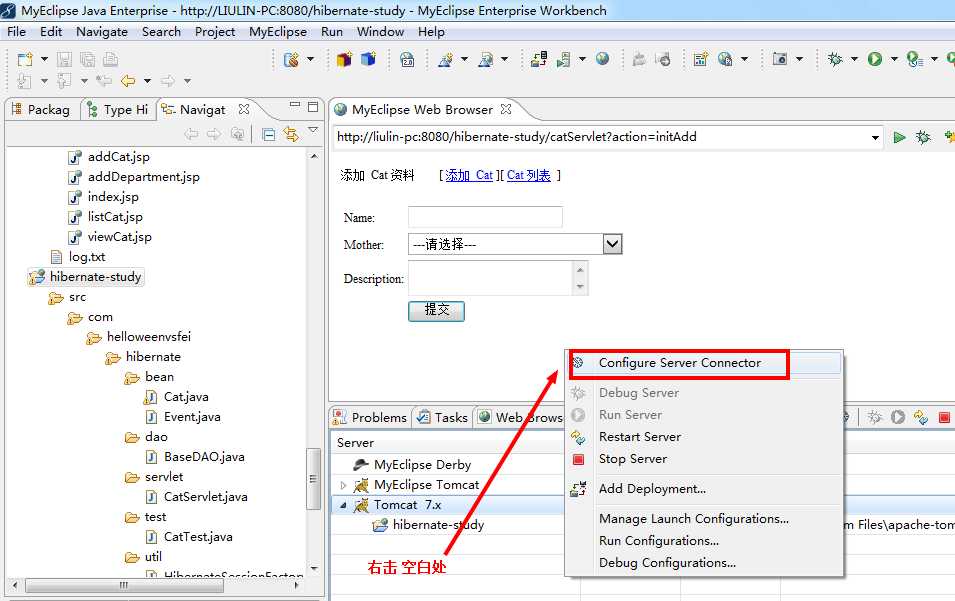Switch to the Type Hierarchy tab
This screenshot has height=601, width=955.
[x=118, y=110]
